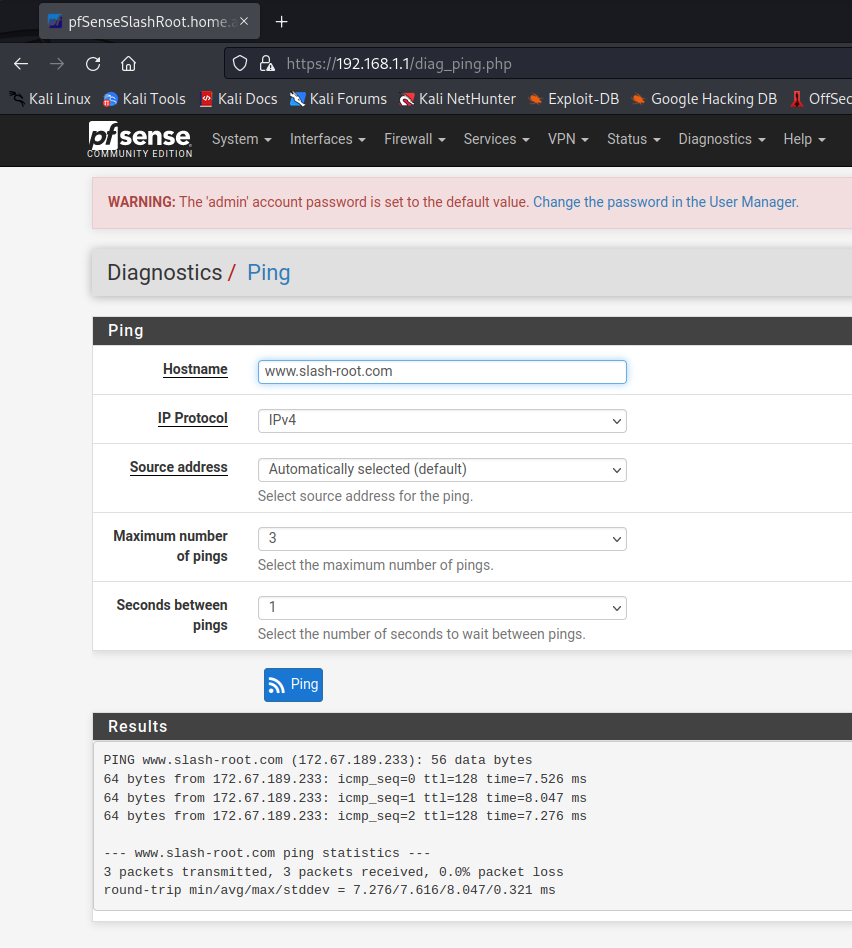Open the Exploit-DB bookmark
Viewport: 852px width, 948px height.
point(574,99)
